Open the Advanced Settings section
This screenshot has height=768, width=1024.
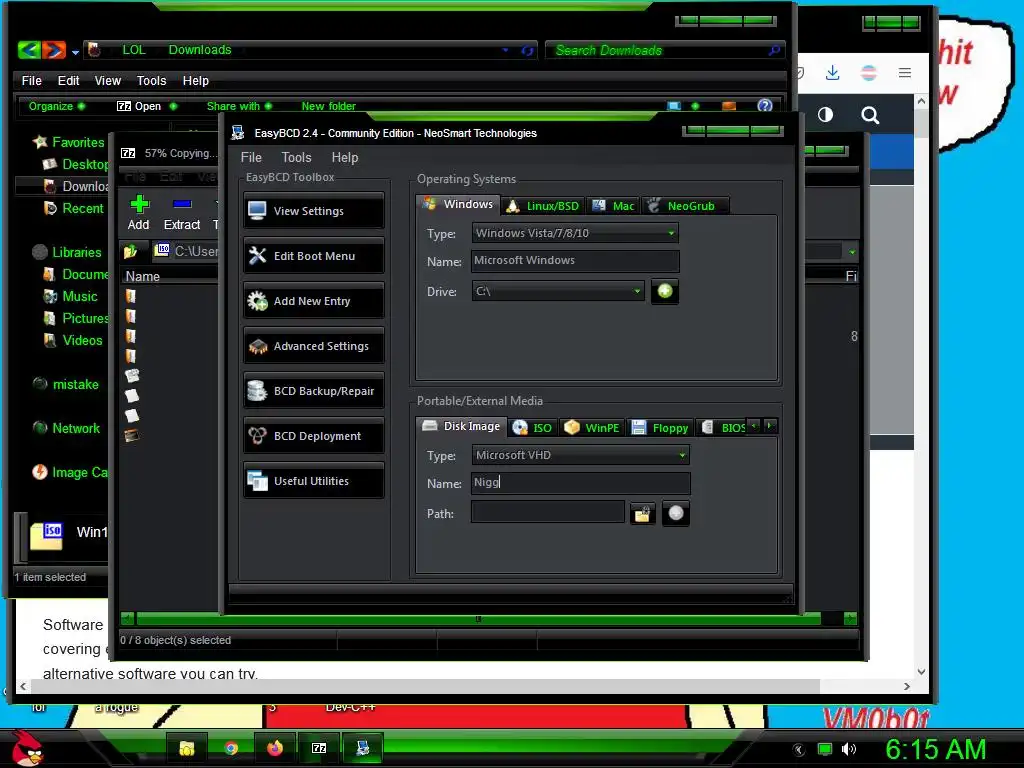pyautogui.click(x=313, y=346)
